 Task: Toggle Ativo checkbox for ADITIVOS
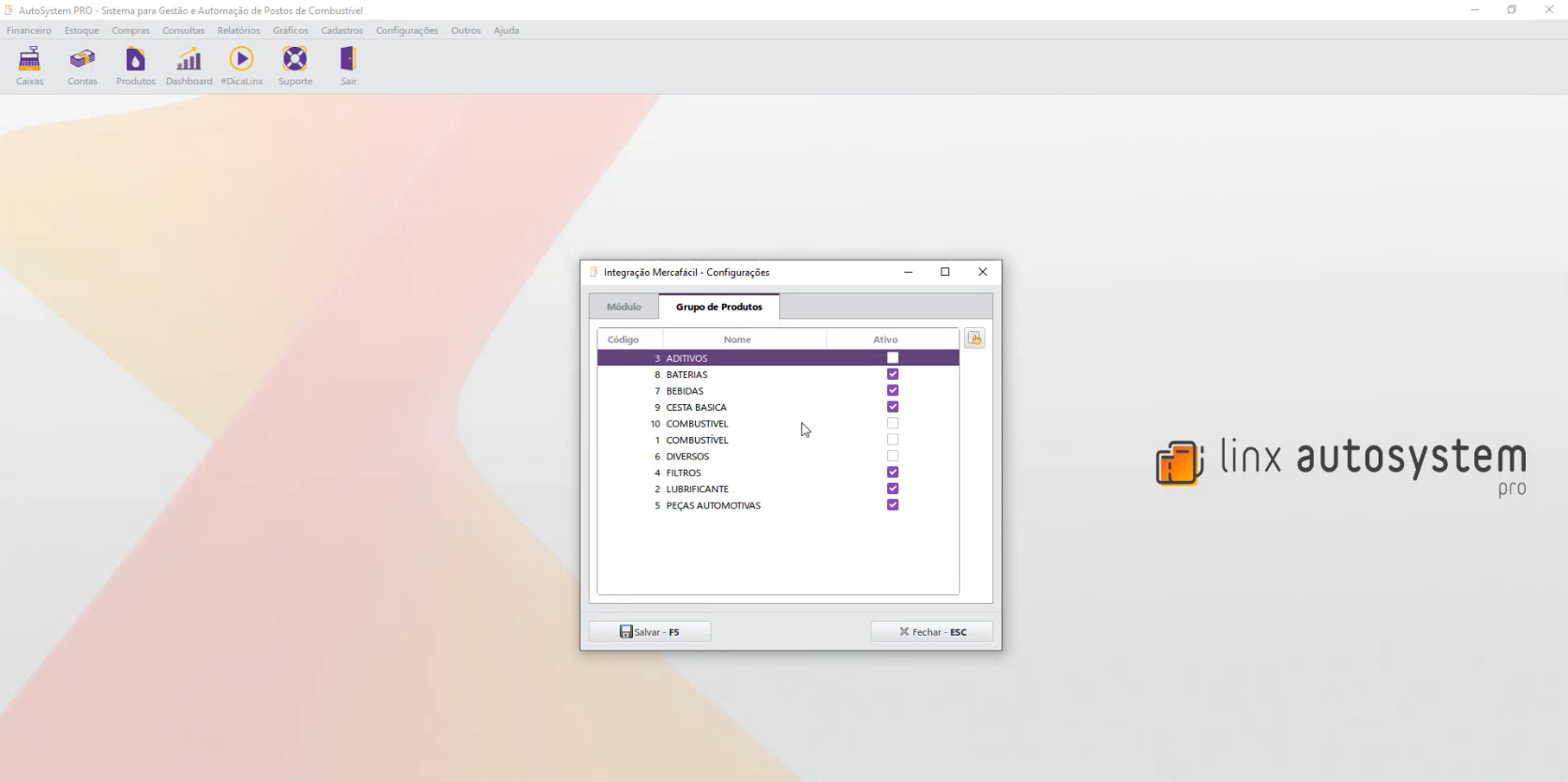click(x=893, y=358)
